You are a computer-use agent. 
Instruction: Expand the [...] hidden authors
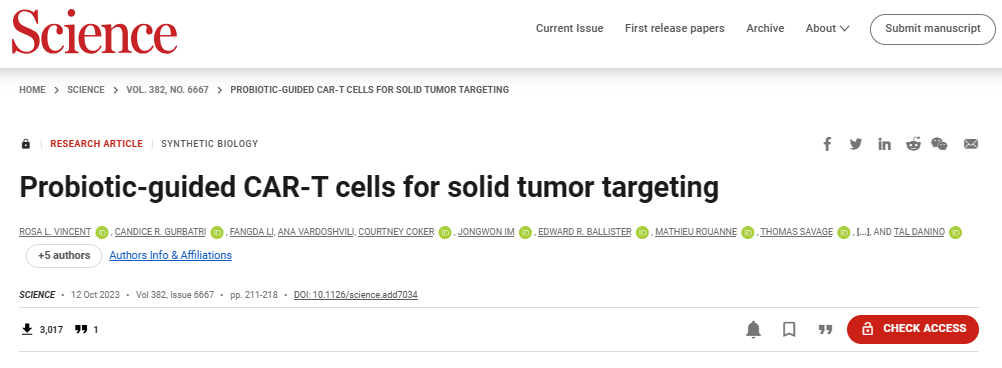pyautogui.click(x=861, y=233)
